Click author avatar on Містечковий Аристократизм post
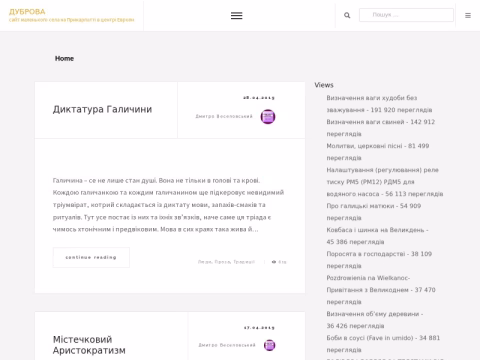The height and width of the screenshot is (360, 480). pyautogui.click(x=270, y=345)
